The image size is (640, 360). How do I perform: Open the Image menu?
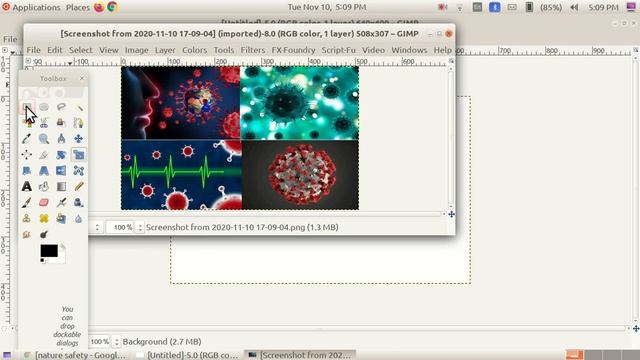click(136, 50)
